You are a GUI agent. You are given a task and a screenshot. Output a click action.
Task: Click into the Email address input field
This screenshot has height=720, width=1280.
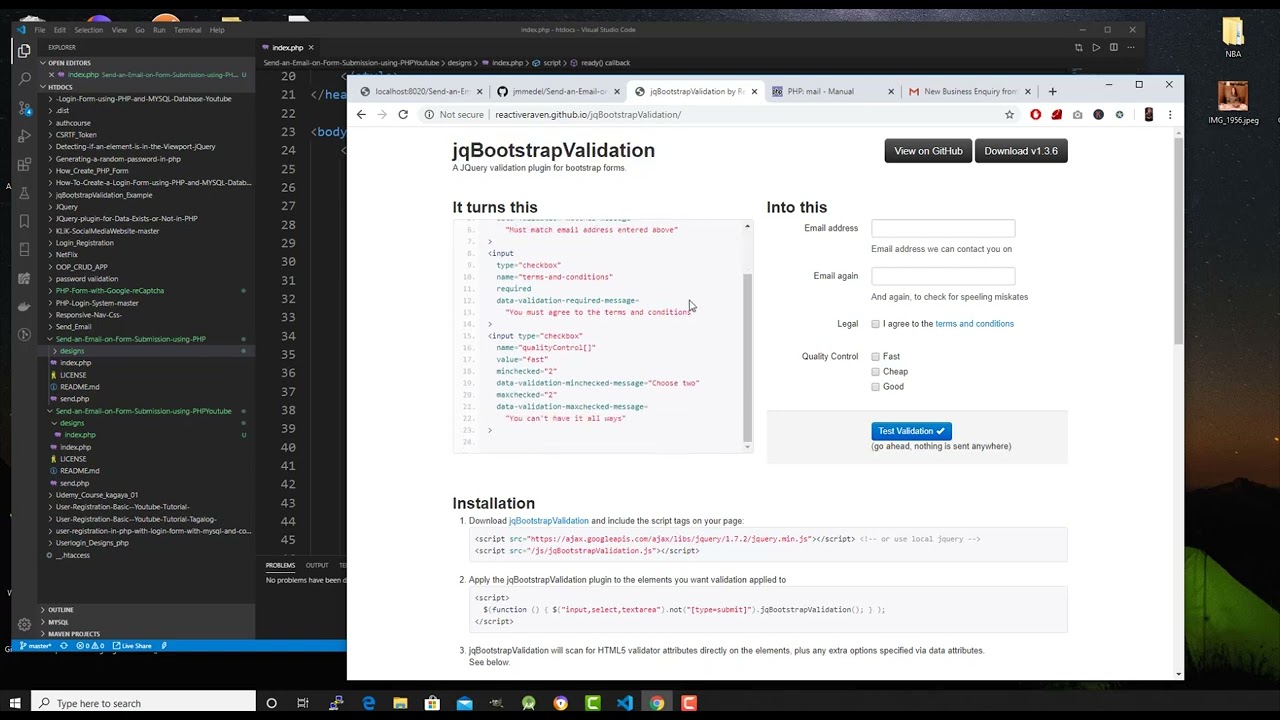[x=943, y=229]
